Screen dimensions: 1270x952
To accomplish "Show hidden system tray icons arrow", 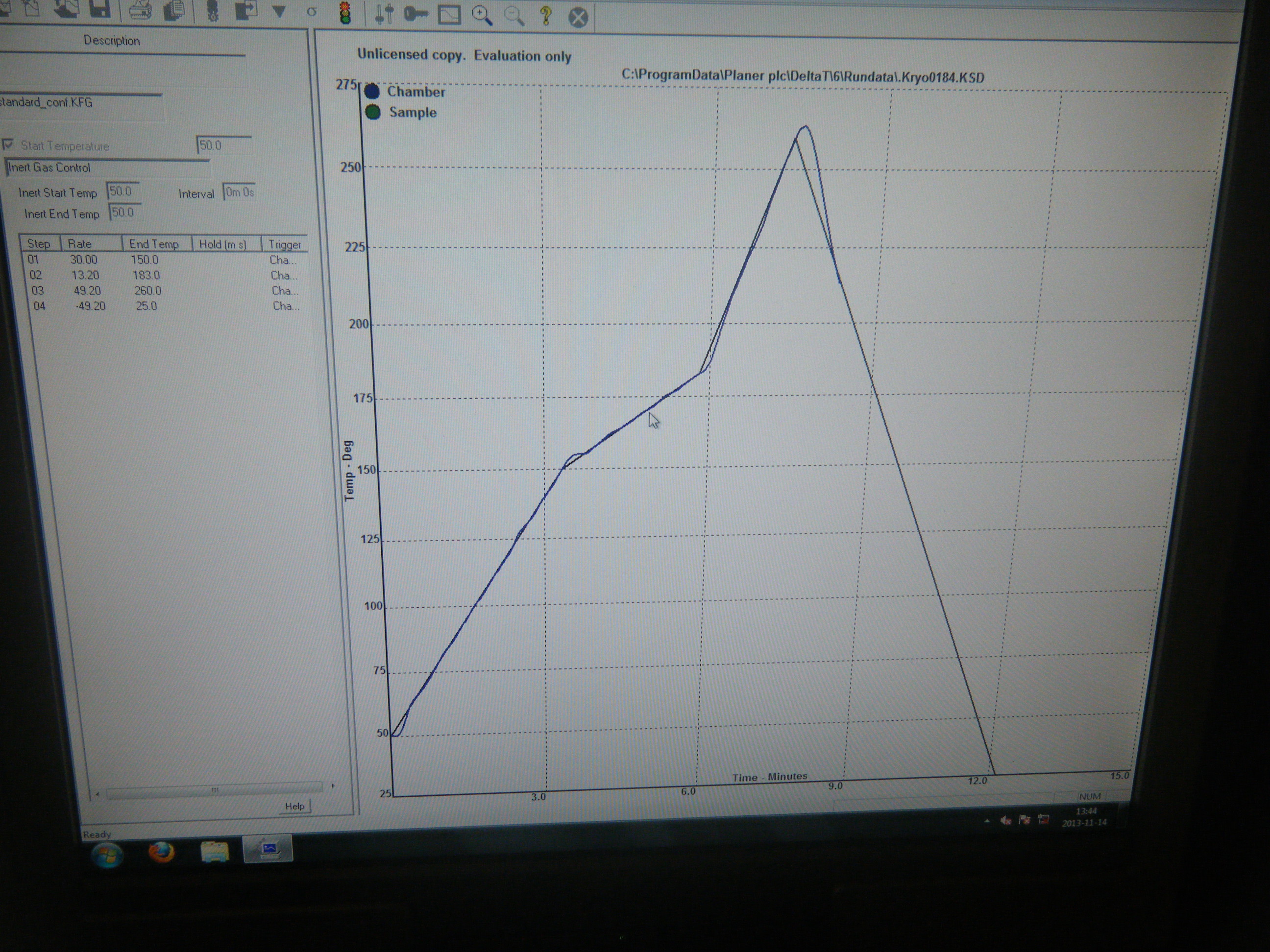I will (986, 822).
